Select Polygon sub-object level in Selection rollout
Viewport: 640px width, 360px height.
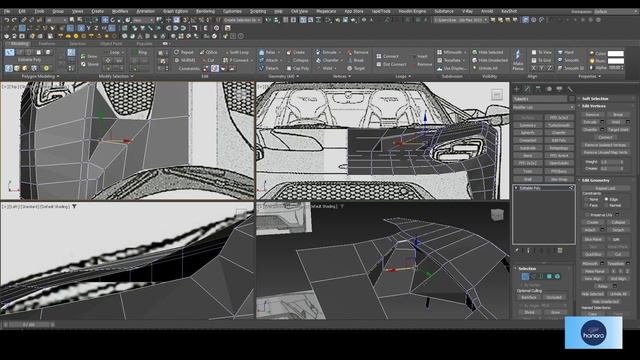[x=549, y=276]
